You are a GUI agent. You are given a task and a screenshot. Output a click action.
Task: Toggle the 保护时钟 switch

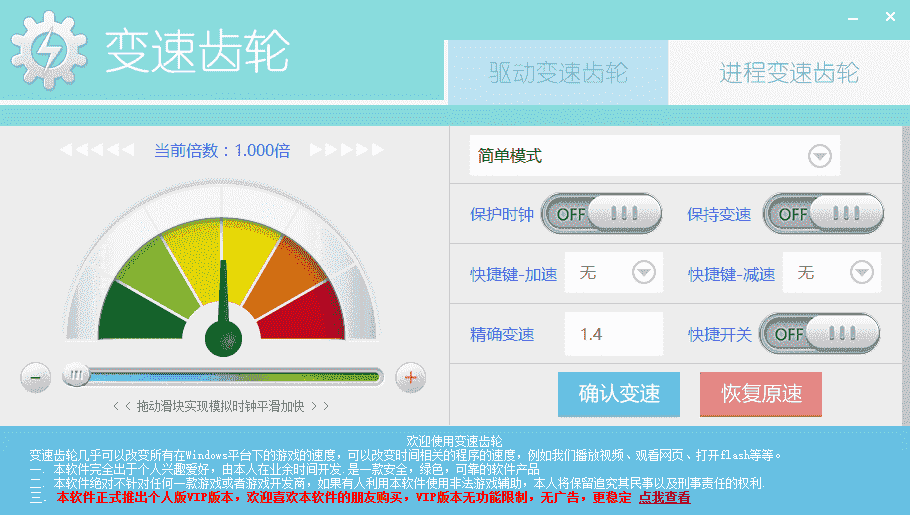[601, 214]
